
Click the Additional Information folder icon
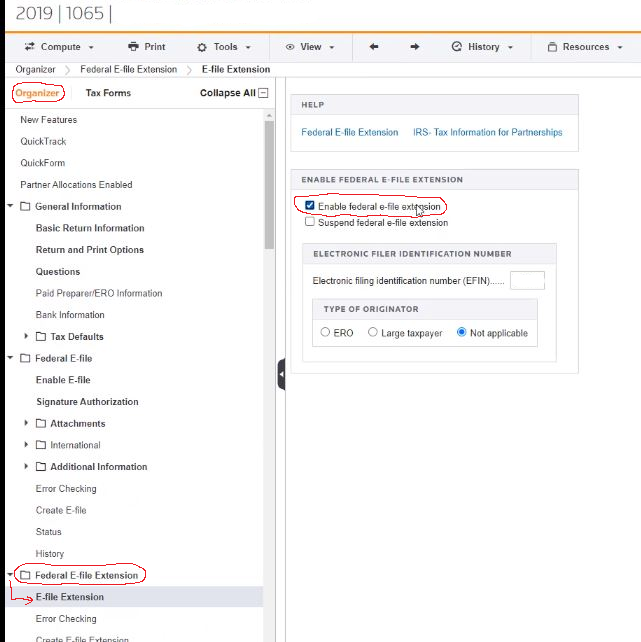pyautogui.click(x=41, y=466)
